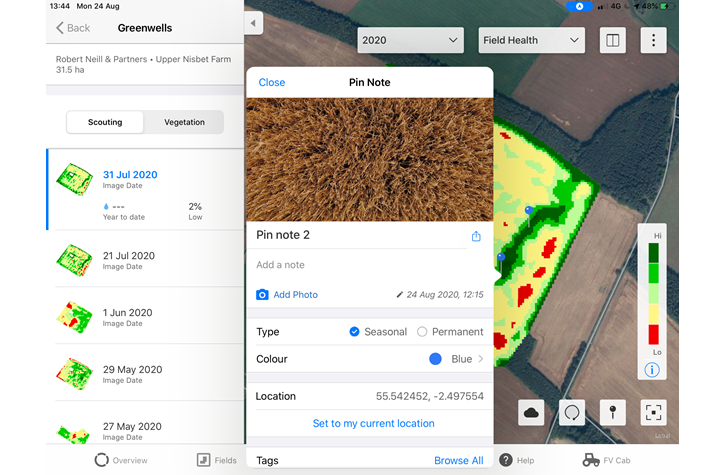Tap the camera icon beside Add Photo
725x475 pixels.
[x=262, y=295]
